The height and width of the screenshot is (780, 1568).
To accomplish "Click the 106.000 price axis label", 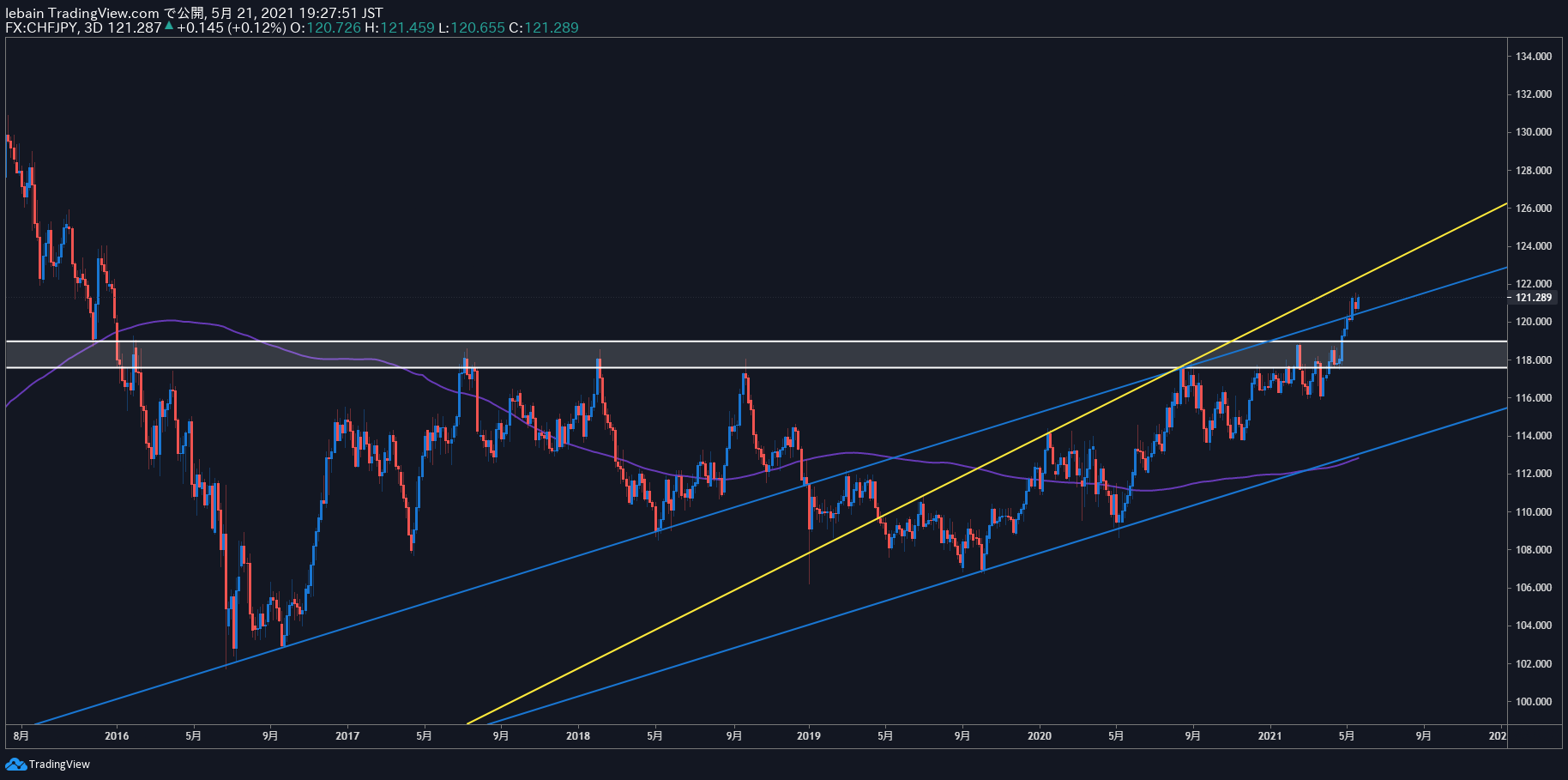I will [1534, 588].
